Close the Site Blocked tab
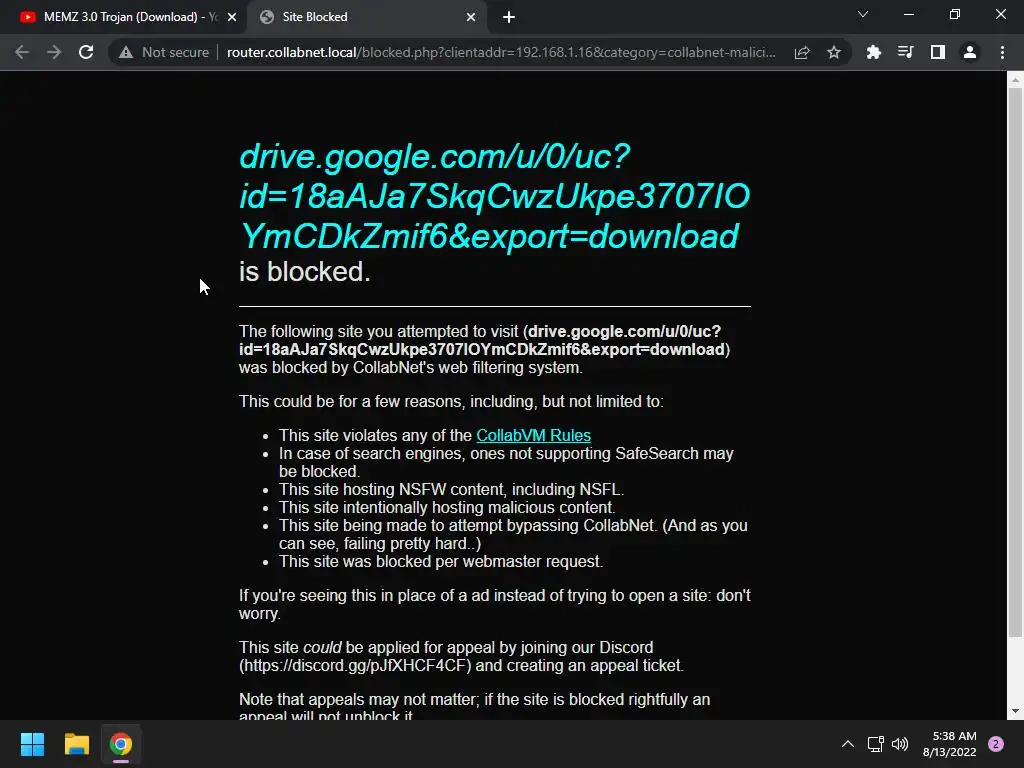This screenshot has height=768, width=1024. [471, 17]
